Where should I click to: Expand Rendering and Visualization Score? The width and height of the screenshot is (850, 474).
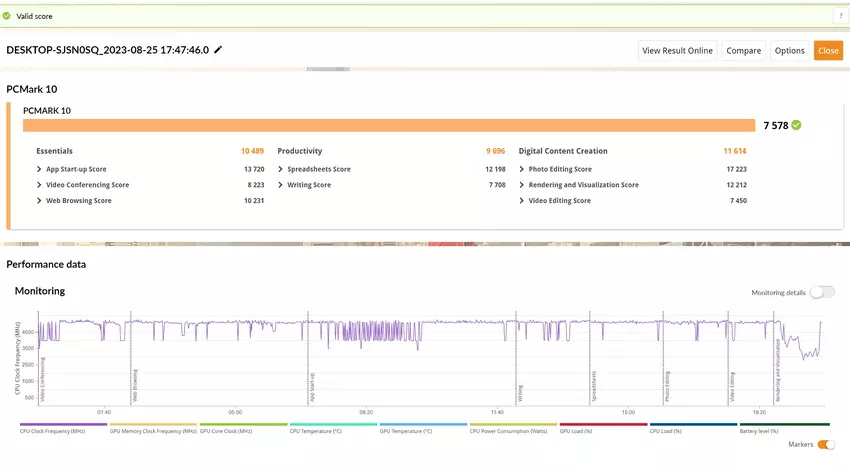pyautogui.click(x=522, y=185)
